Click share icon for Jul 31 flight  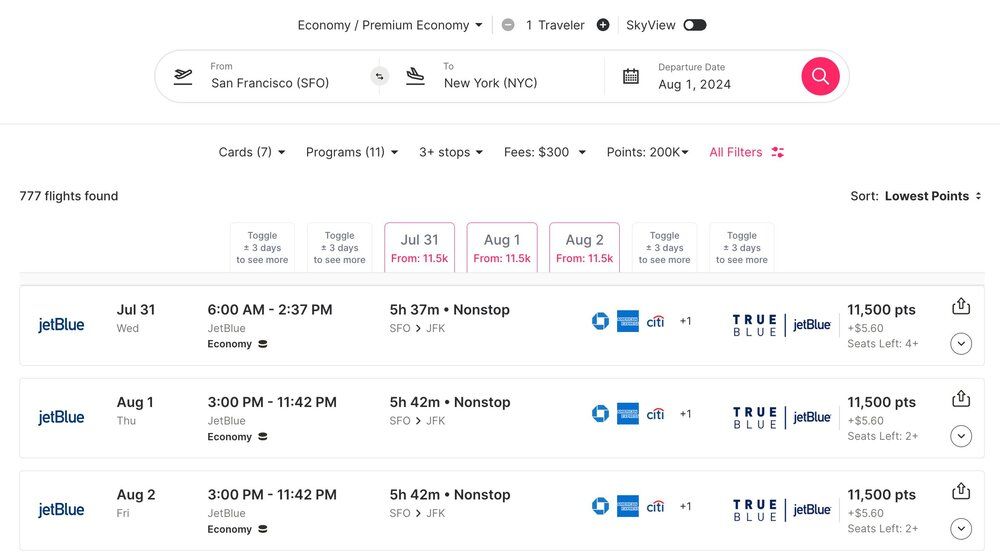961,307
